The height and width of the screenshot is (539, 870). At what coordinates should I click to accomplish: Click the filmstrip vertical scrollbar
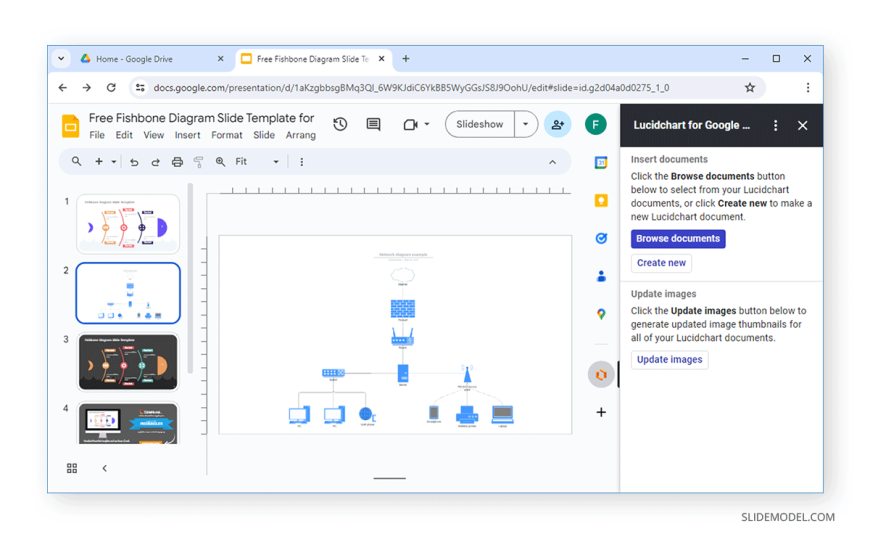190,278
